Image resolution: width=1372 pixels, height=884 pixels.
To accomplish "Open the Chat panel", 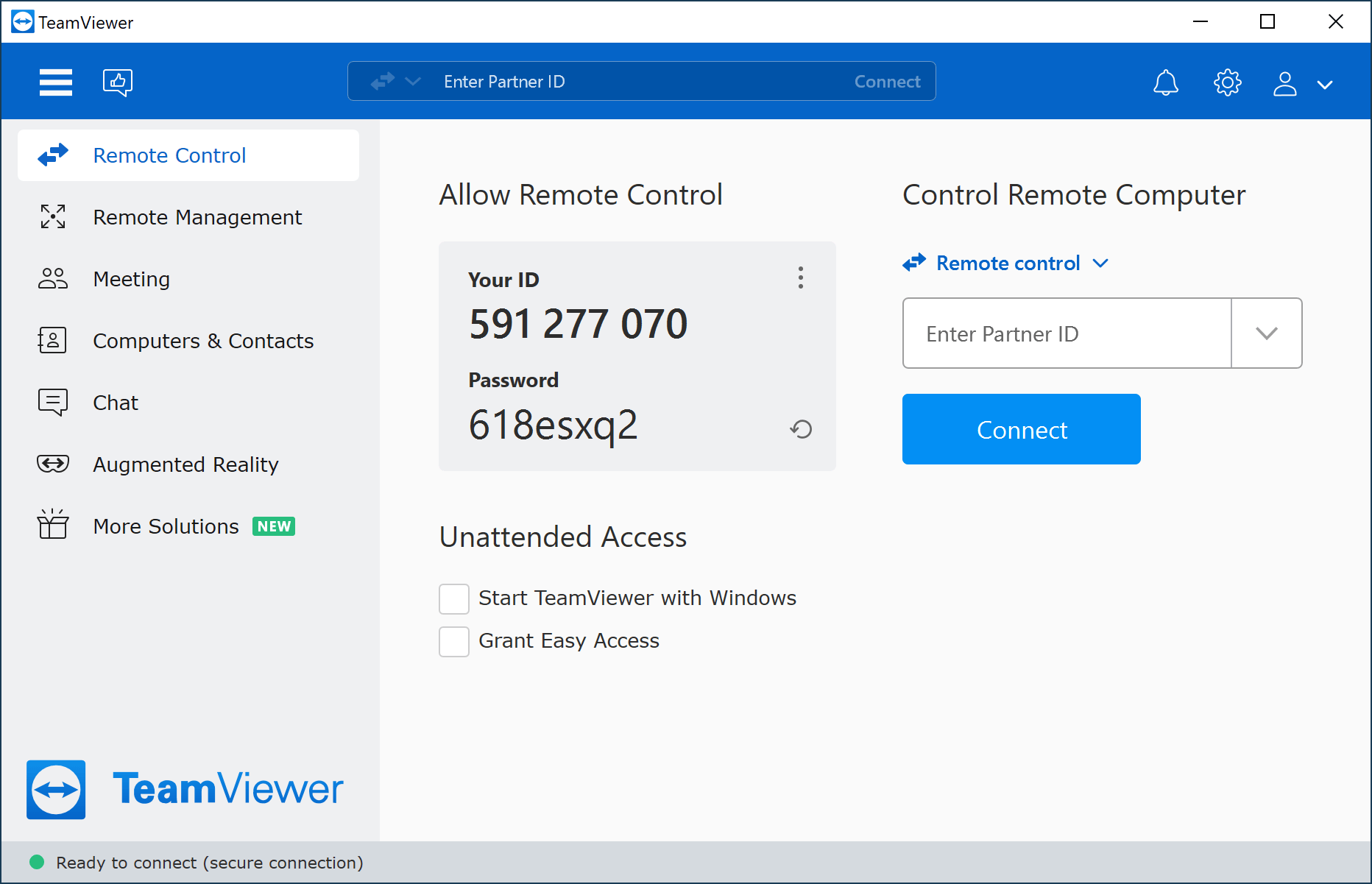I will click(x=115, y=402).
